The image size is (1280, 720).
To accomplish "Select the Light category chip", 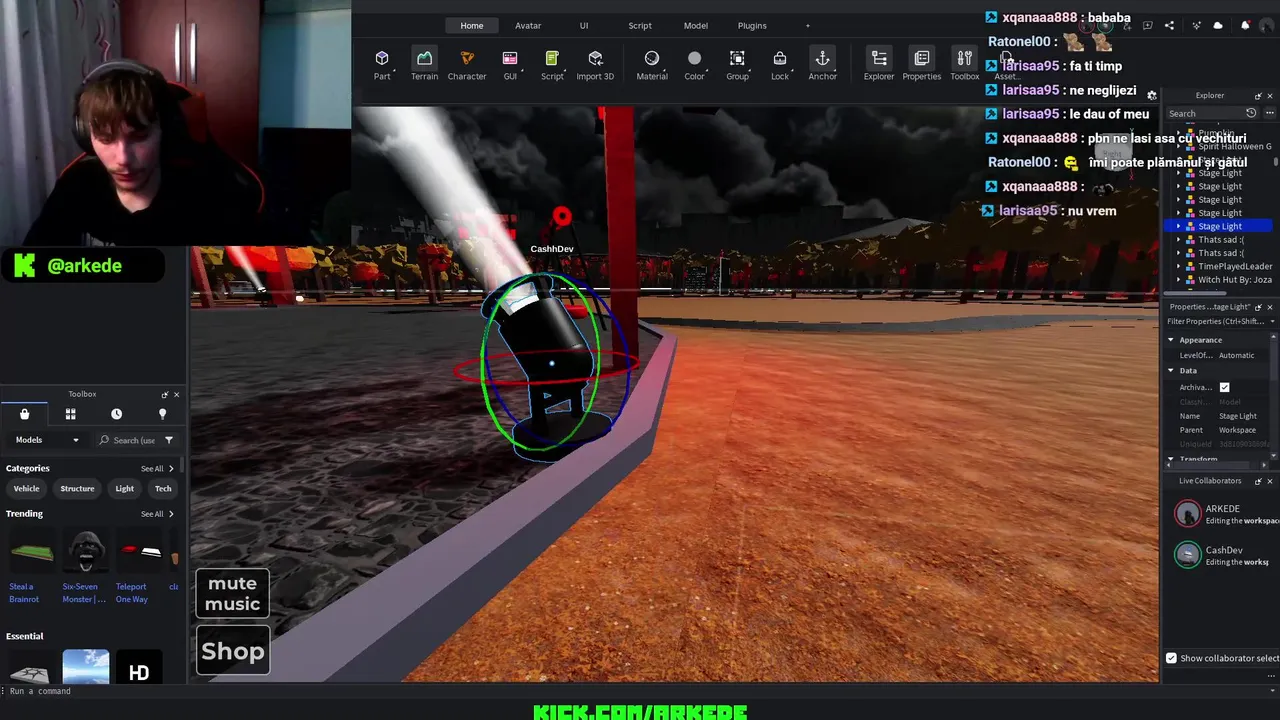I will point(124,489).
